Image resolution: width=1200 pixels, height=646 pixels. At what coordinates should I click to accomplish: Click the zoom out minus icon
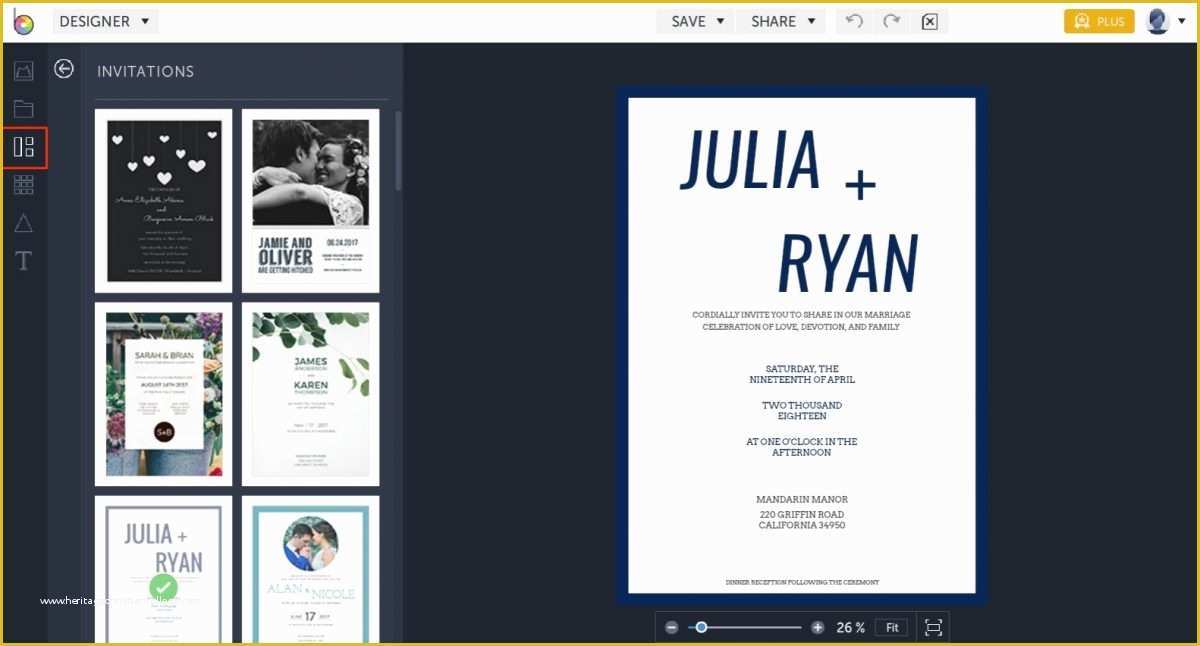(672, 628)
